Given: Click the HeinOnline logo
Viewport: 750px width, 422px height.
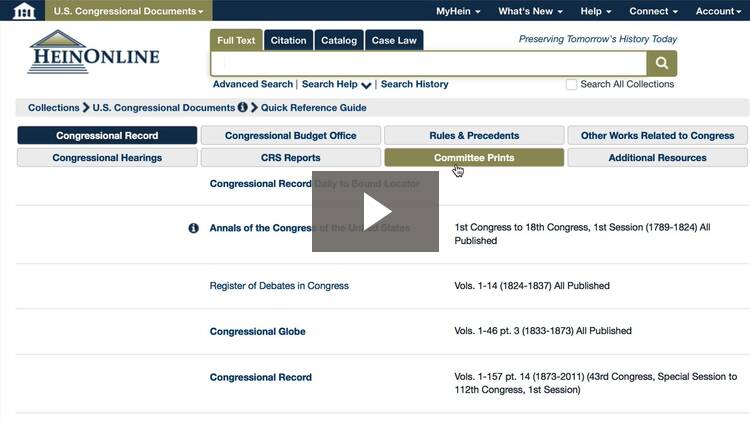Looking at the screenshot, I should pos(94,52).
